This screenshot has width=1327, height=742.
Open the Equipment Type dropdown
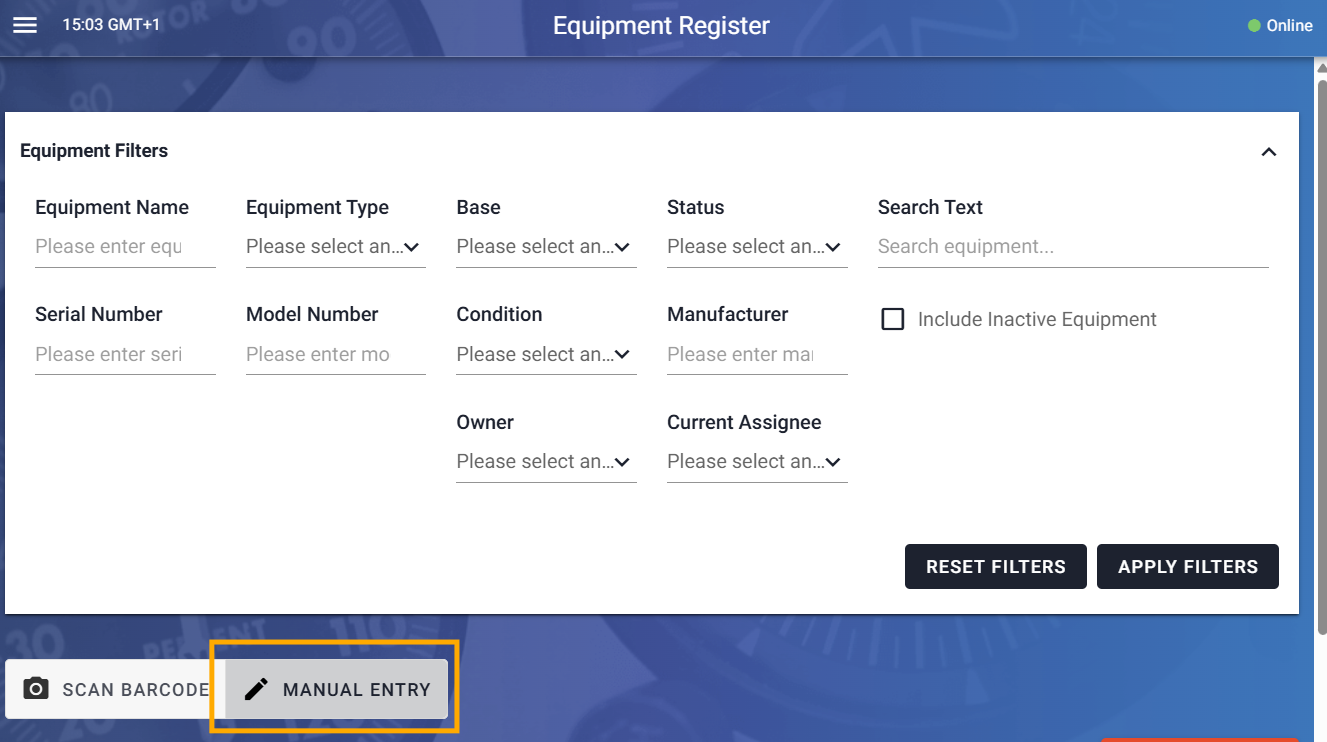click(x=335, y=247)
